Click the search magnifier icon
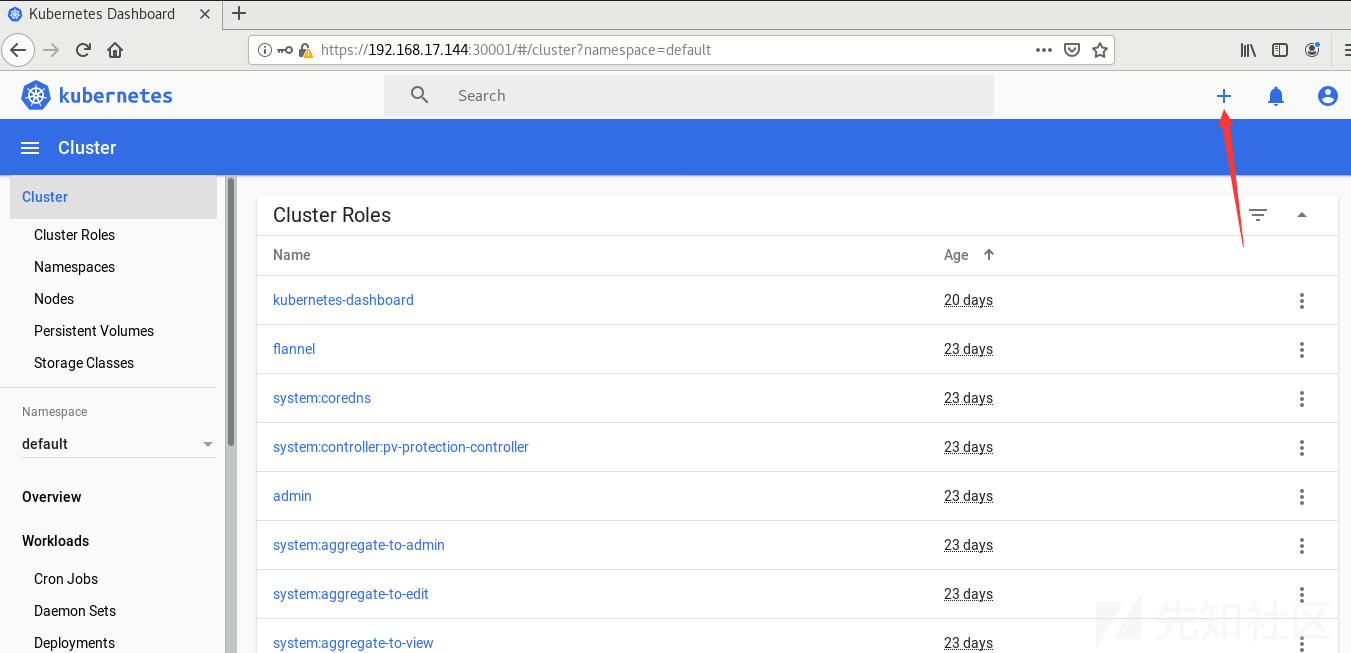 [420, 95]
